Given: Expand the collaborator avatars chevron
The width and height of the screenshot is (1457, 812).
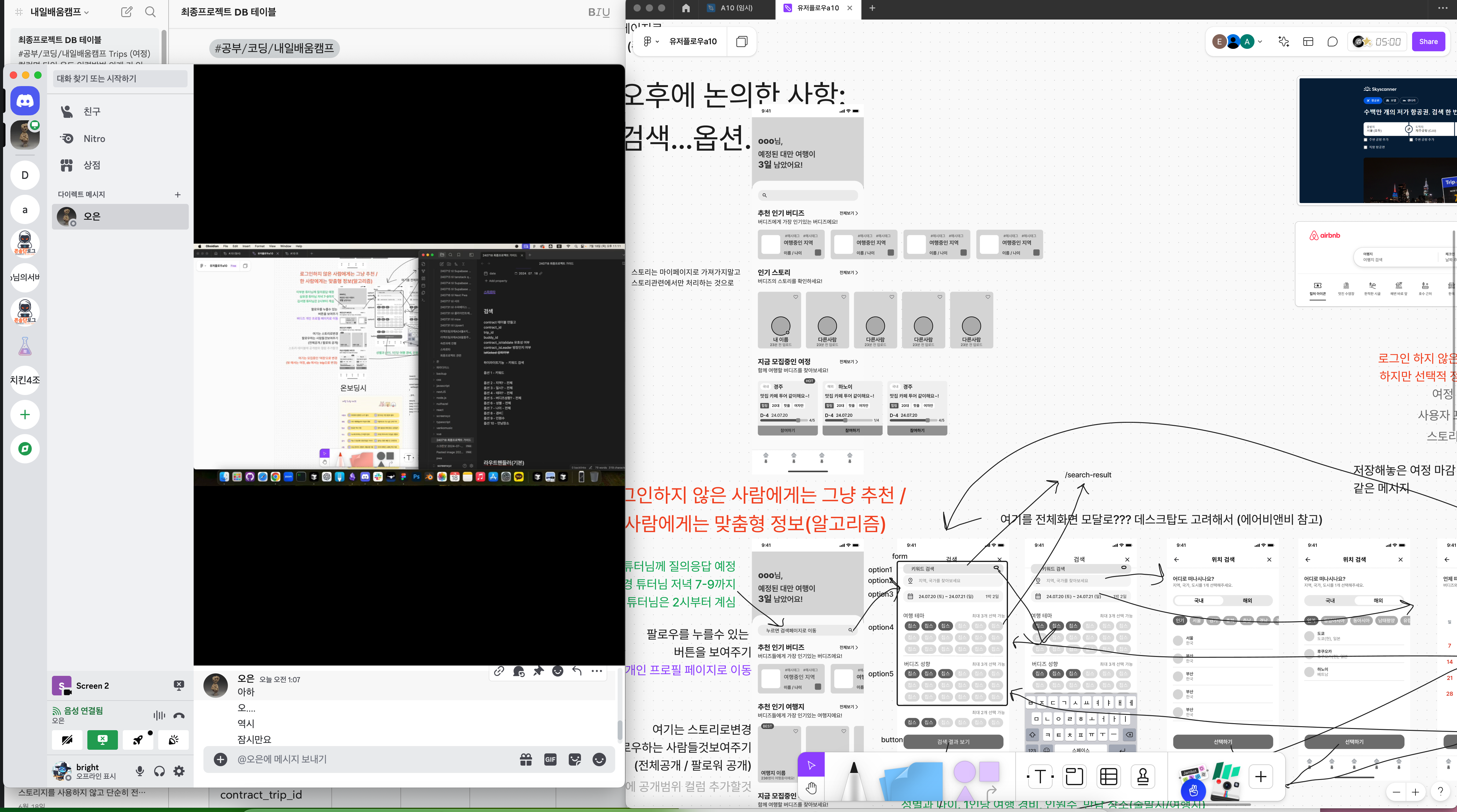Looking at the screenshot, I should 1260,41.
